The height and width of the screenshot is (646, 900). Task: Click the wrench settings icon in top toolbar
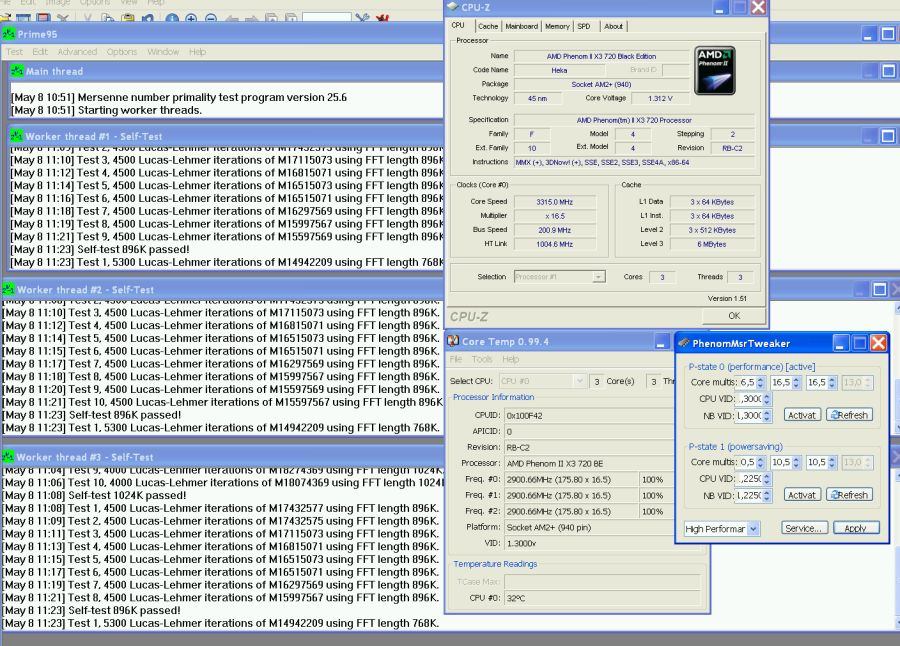click(362, 18)
